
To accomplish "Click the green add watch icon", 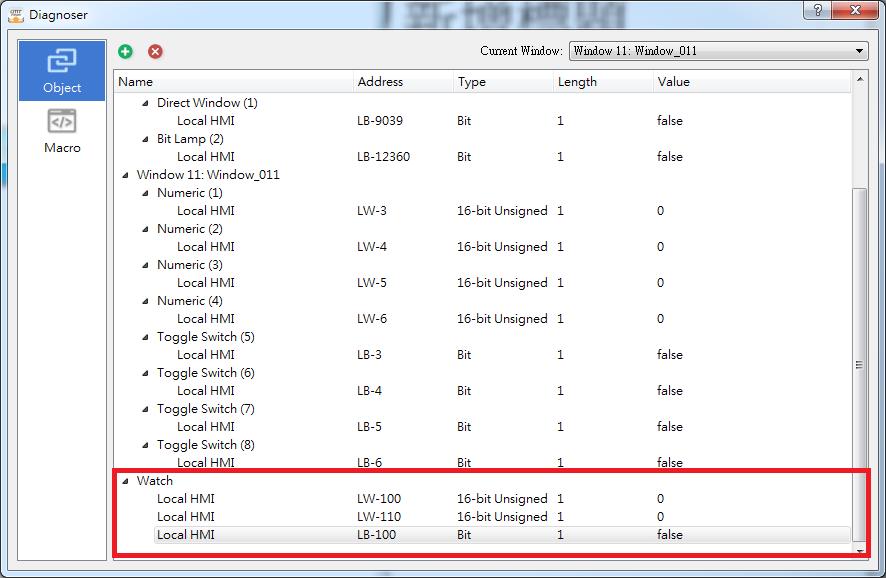I will (x=126, y=51).
